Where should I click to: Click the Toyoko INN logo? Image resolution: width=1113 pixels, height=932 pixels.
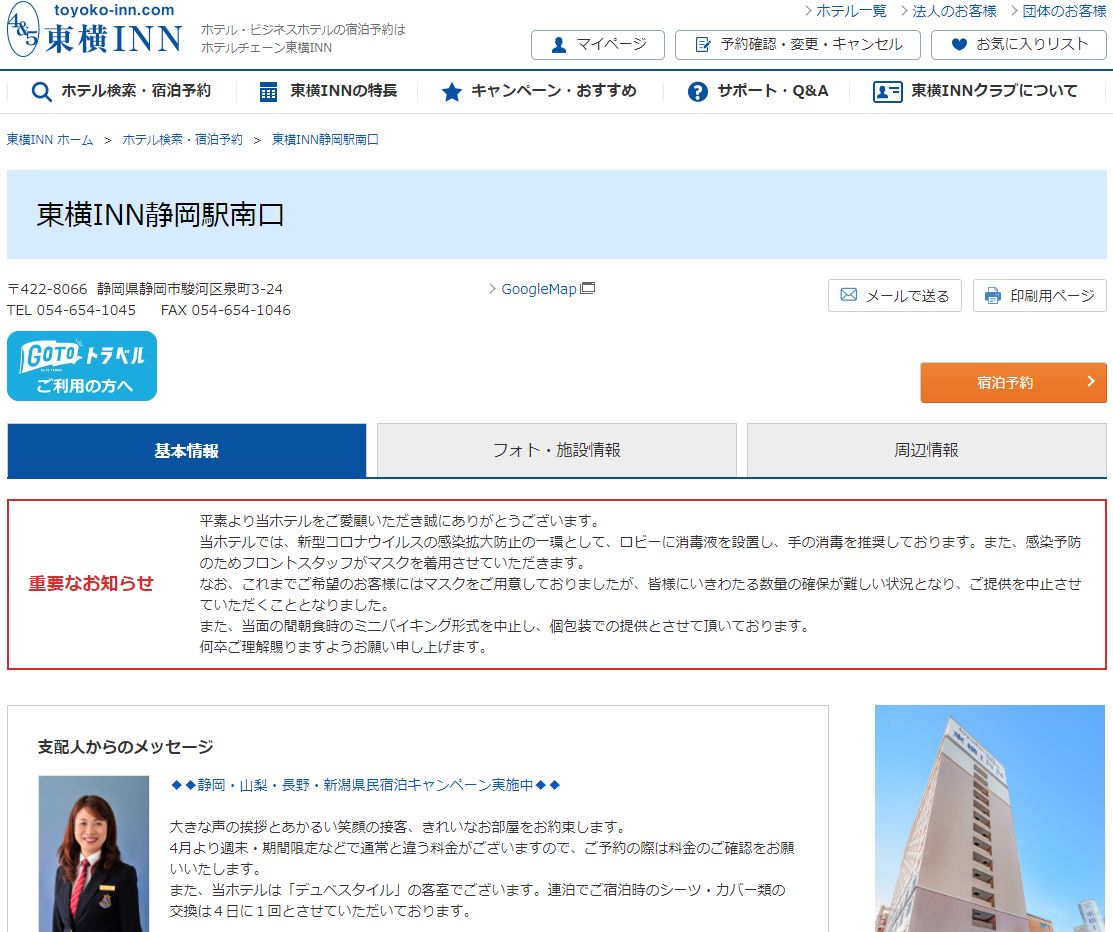click(94, 30)
